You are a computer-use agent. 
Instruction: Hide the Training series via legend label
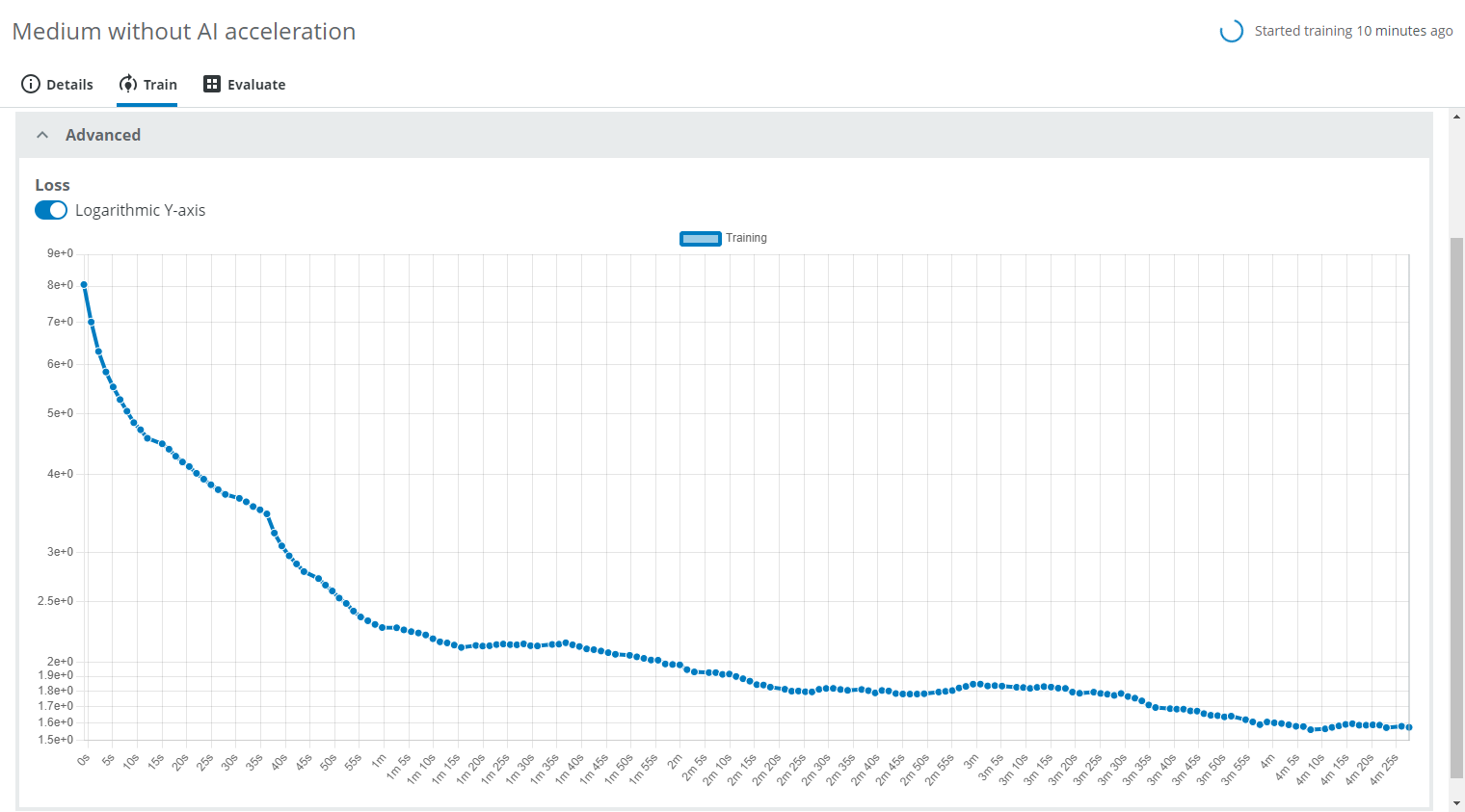[x=746, y=238]
